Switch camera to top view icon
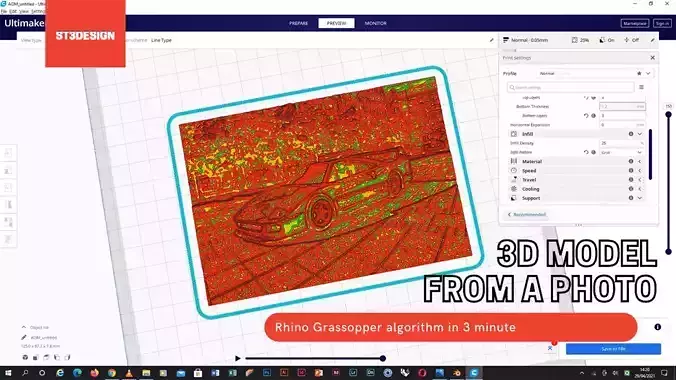This screenshot has height=380, width=676. pyautogui.click(x=46, y=357)
